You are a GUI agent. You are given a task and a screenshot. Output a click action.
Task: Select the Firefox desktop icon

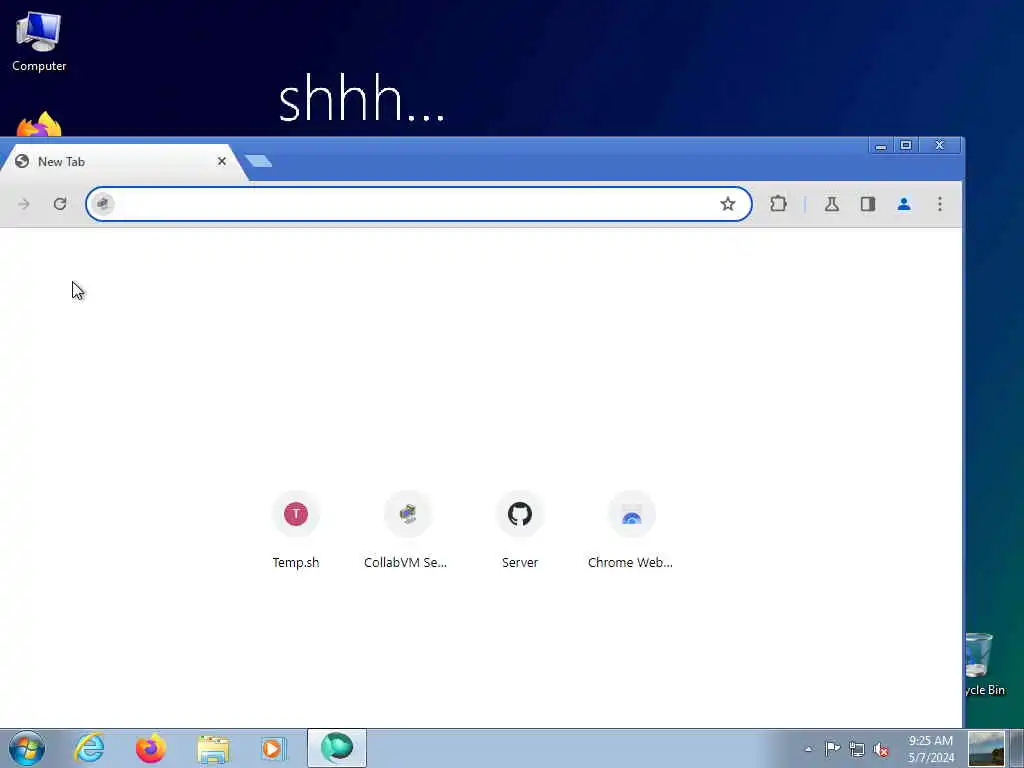tap(39, 124)
